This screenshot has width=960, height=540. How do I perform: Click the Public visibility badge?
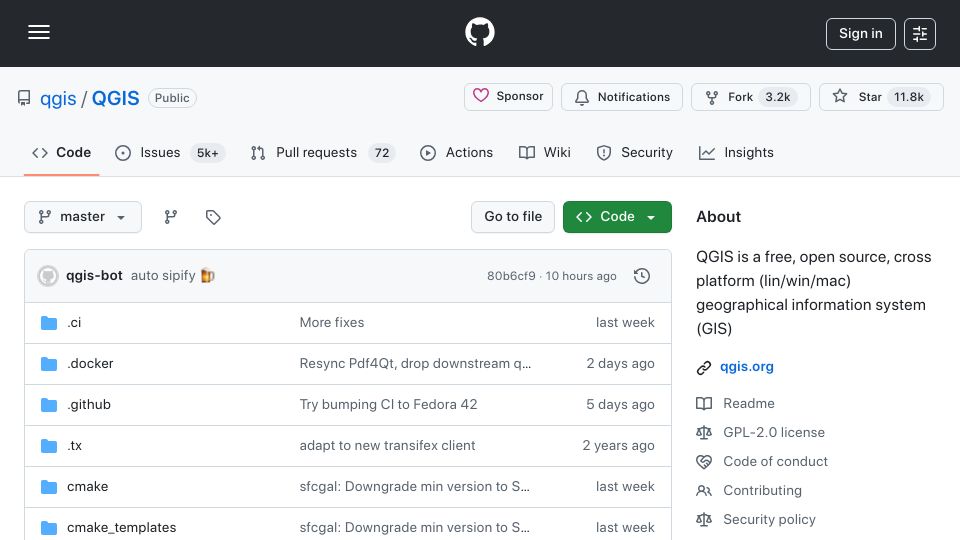click(x=172, y=98)
